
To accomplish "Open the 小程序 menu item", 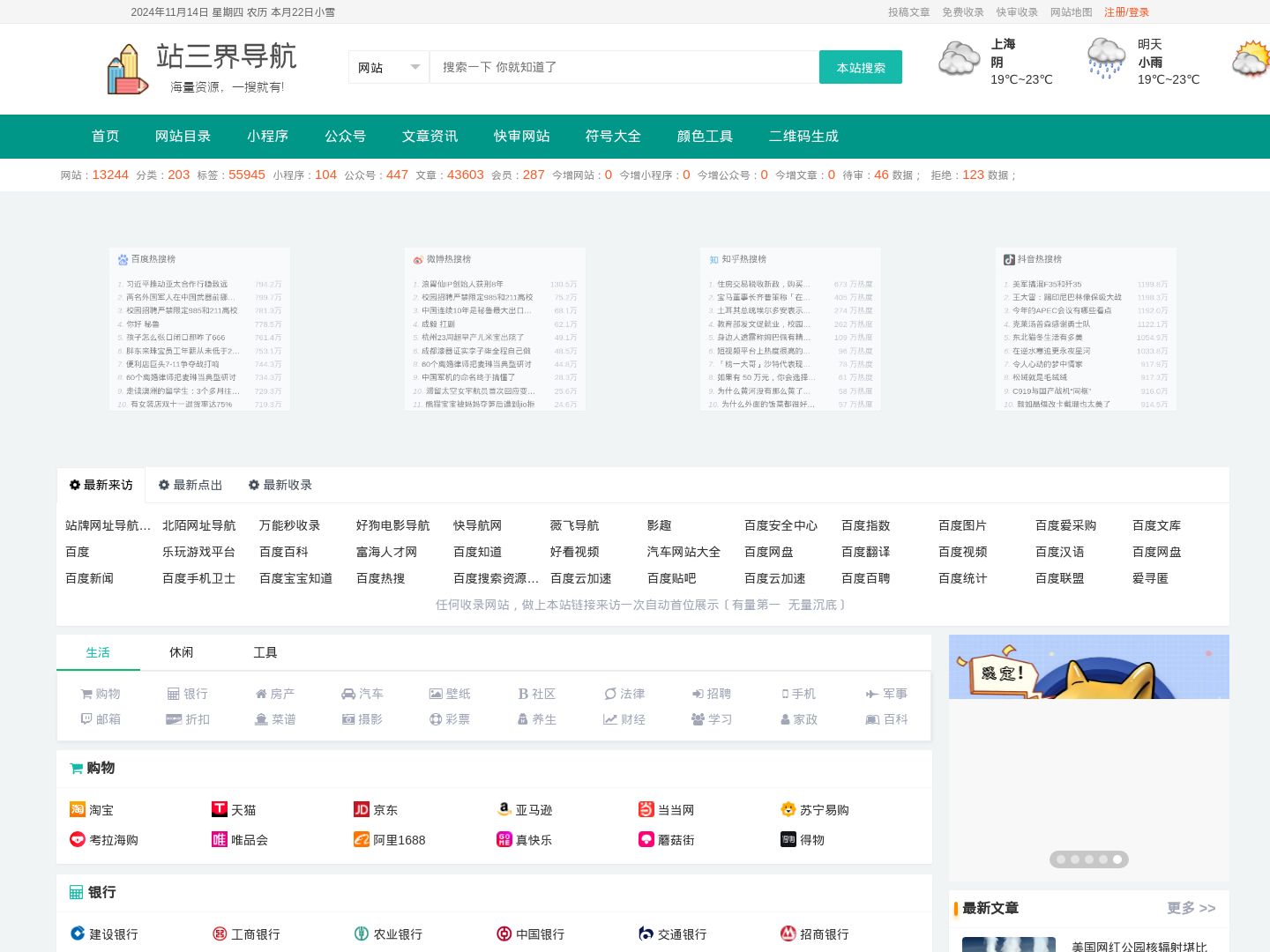I will coord(268,136).
